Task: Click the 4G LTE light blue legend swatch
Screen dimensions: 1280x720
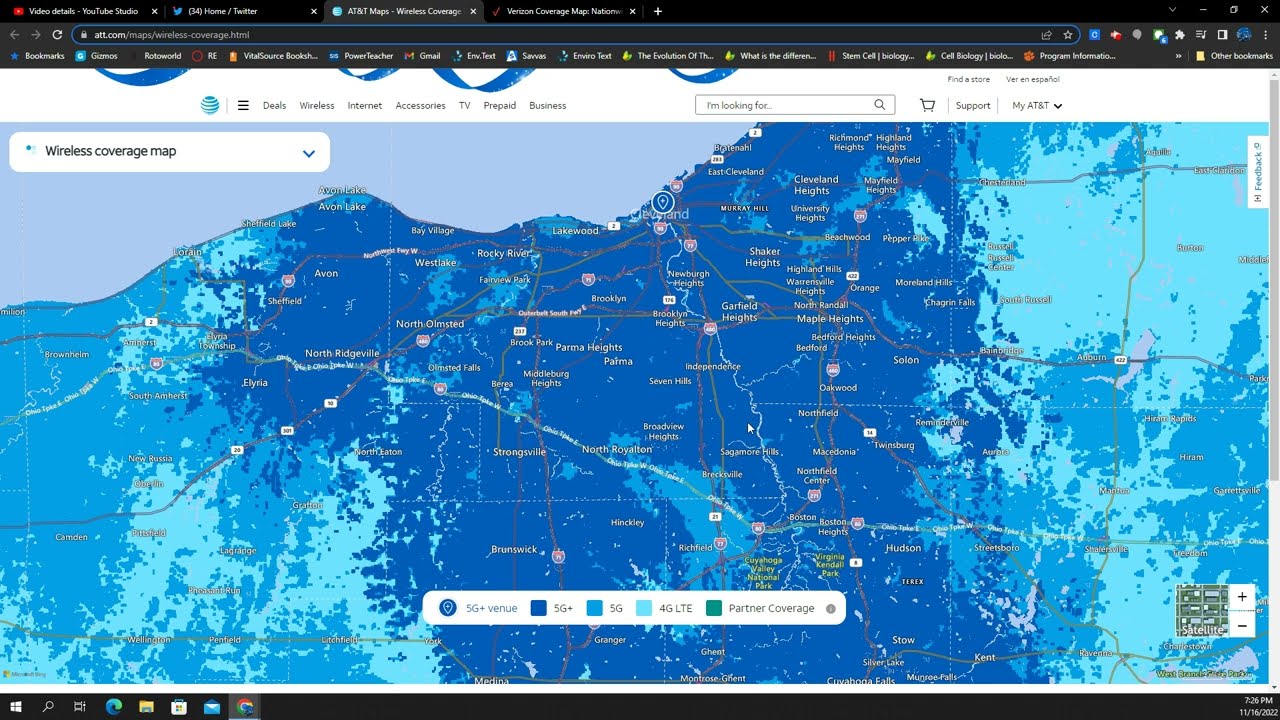Action: (x=644, y=608)
